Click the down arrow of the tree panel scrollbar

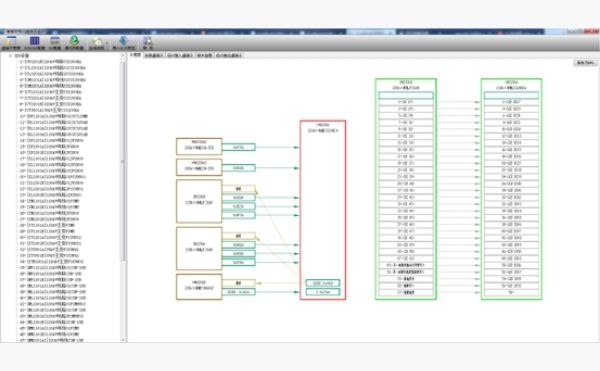tap(123, 340)
